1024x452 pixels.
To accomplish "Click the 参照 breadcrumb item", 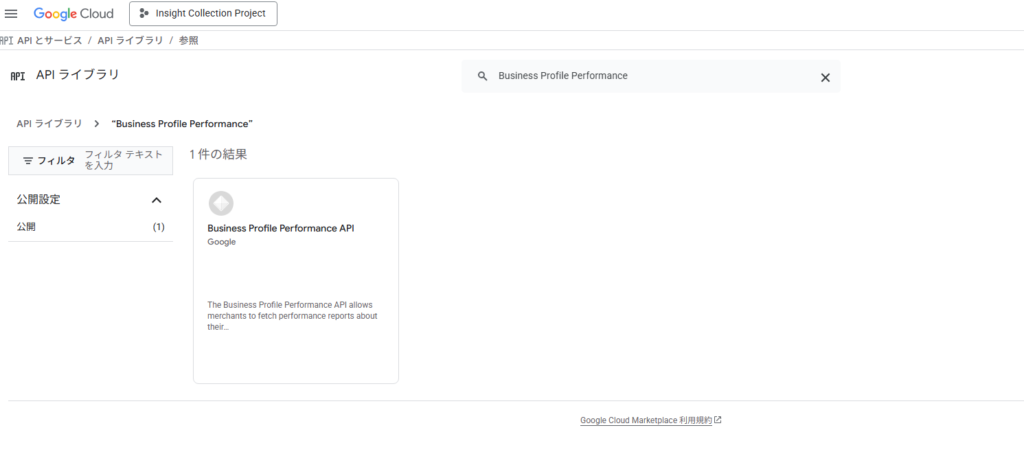I will pyautogui.click(x=188, y=40).
